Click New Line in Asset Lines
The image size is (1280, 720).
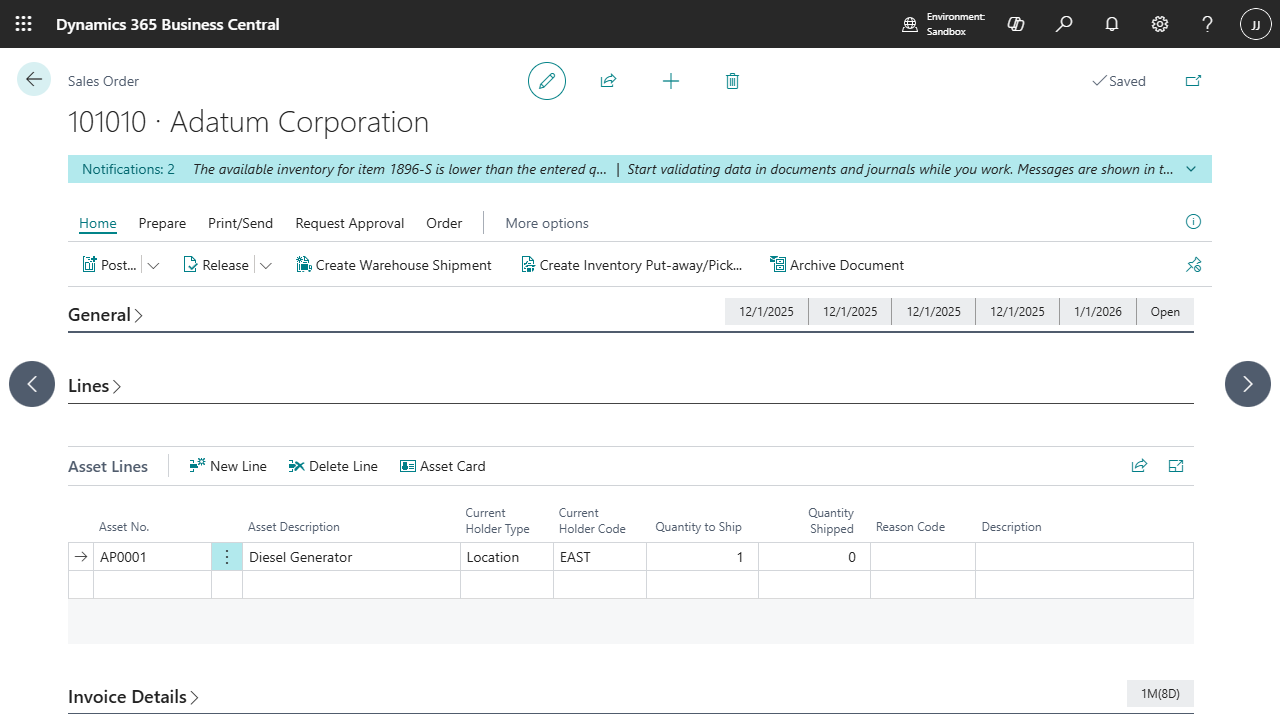pos(228,466)
